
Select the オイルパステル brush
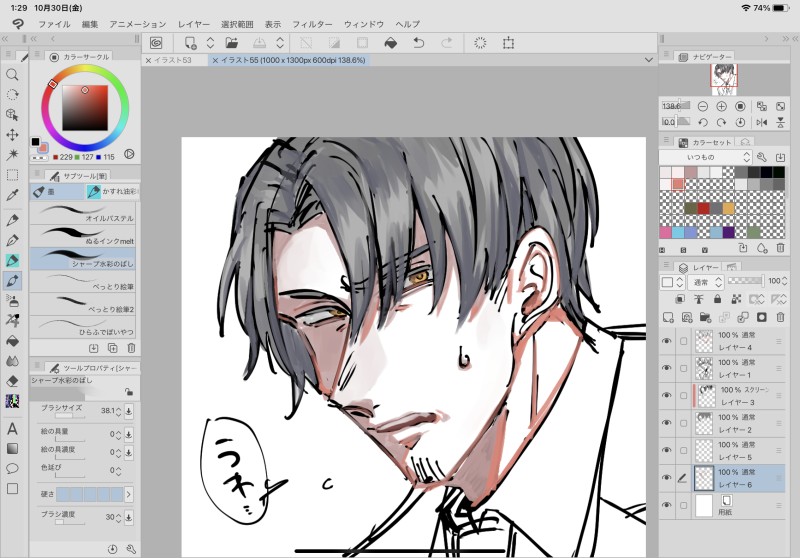pyautogui.click(x=83, y=212)
